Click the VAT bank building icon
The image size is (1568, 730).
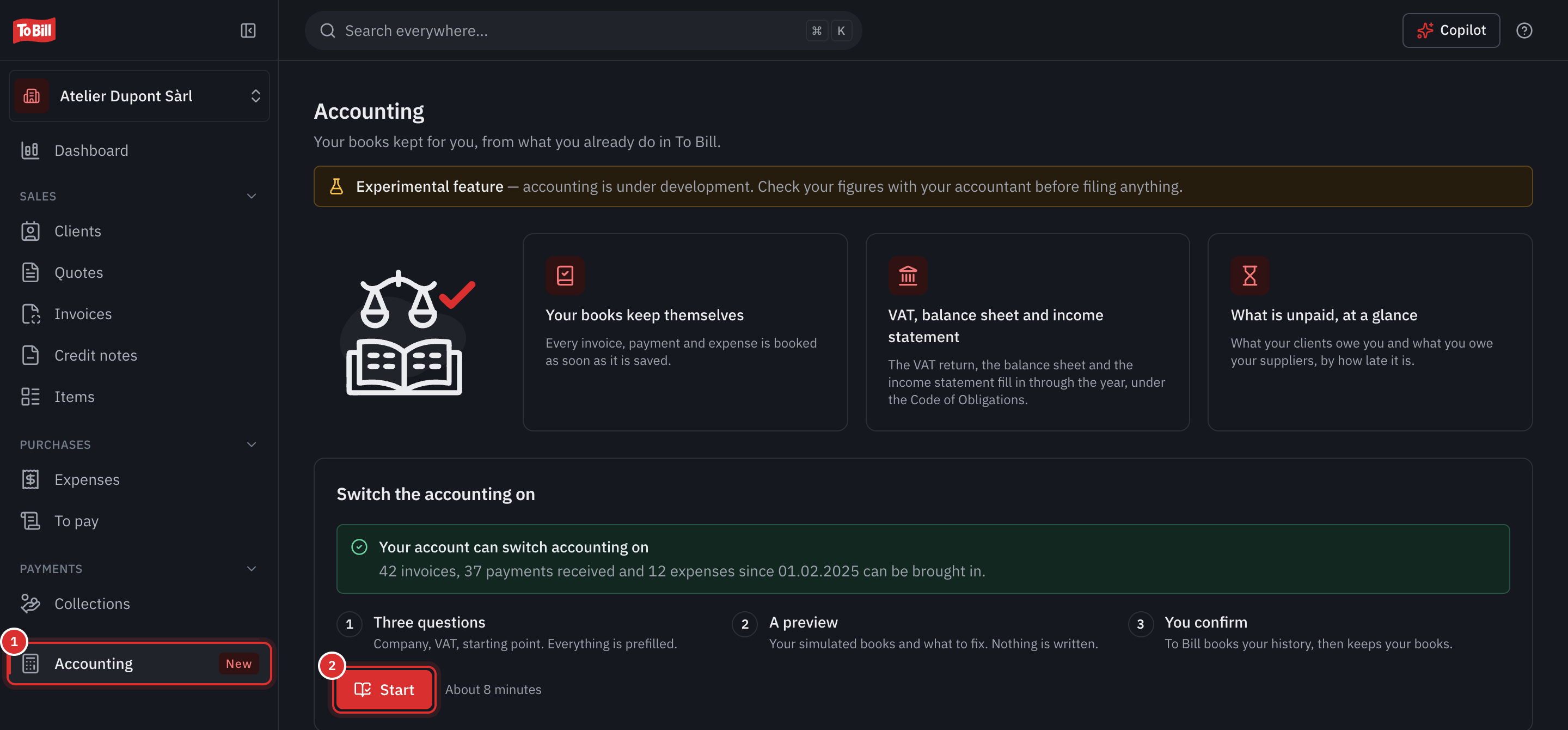908,275
